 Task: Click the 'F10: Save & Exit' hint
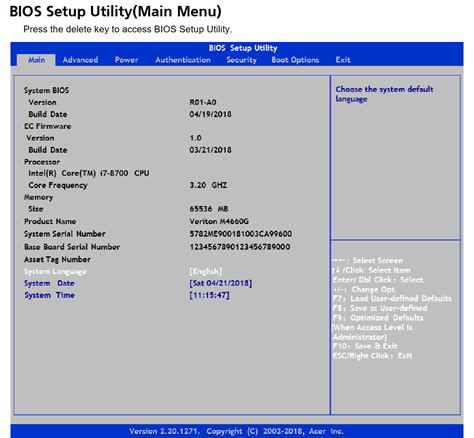365,346
